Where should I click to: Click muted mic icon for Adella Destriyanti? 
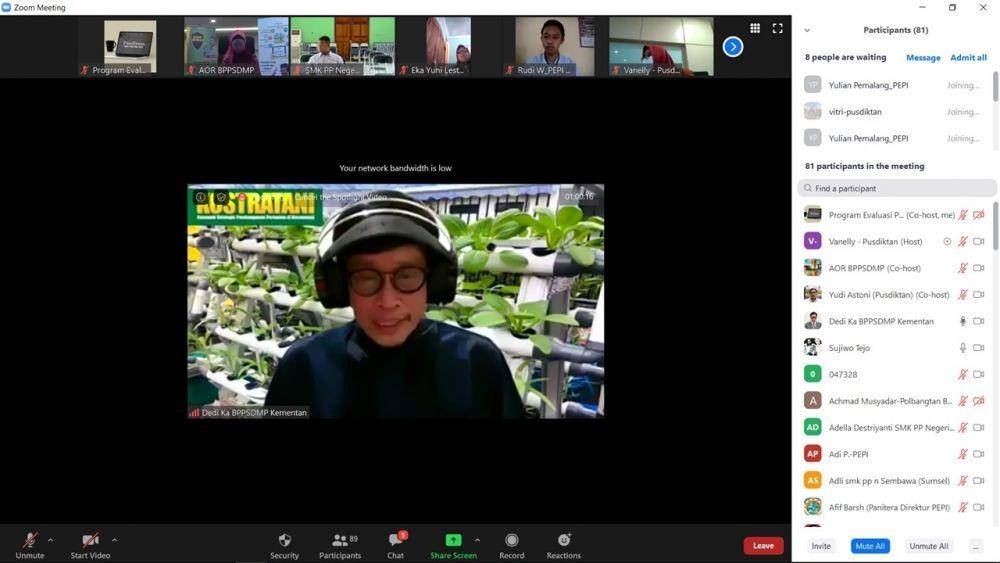(963, 428)
